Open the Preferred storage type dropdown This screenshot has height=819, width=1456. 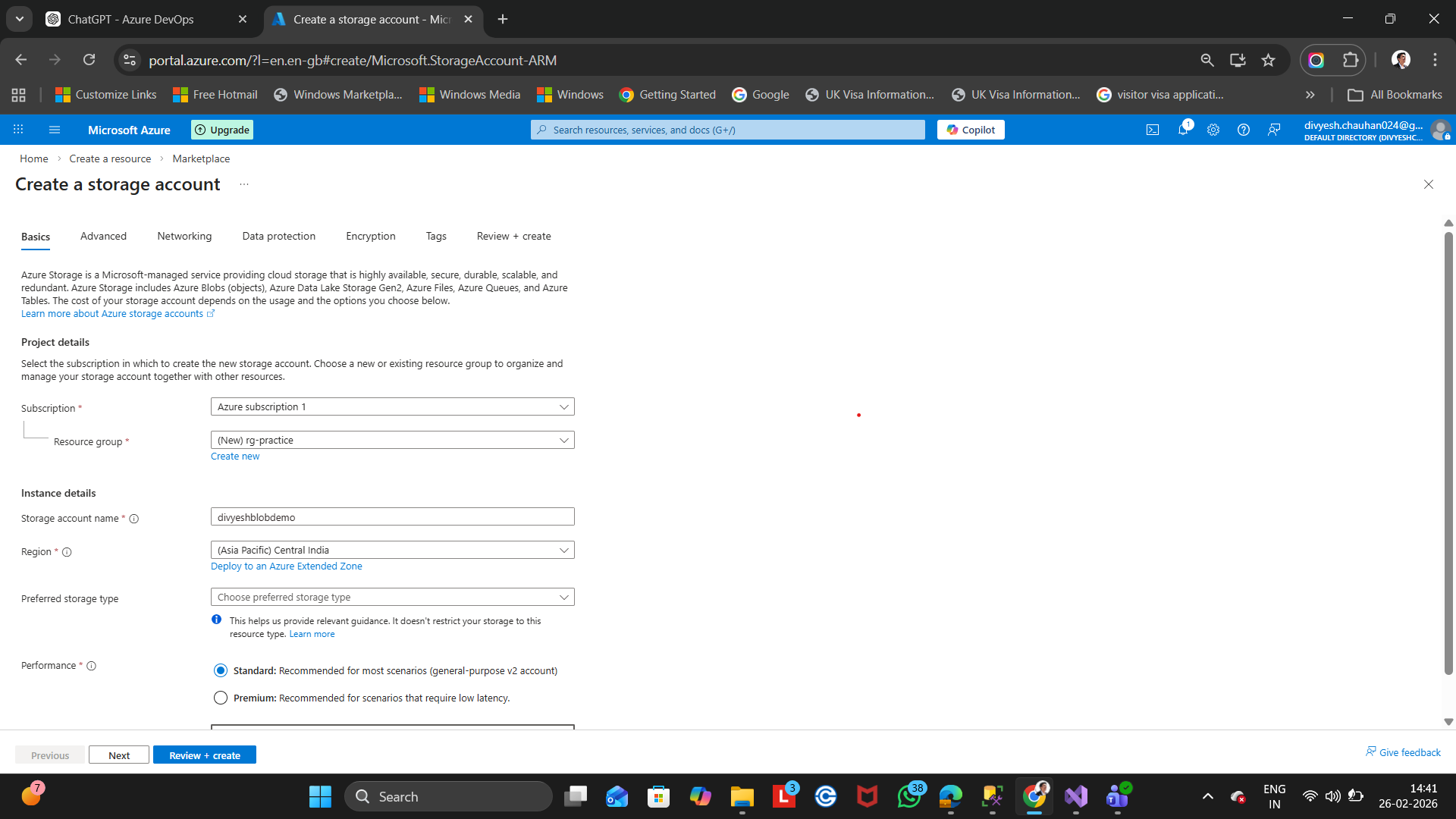(x=392, y=598)
